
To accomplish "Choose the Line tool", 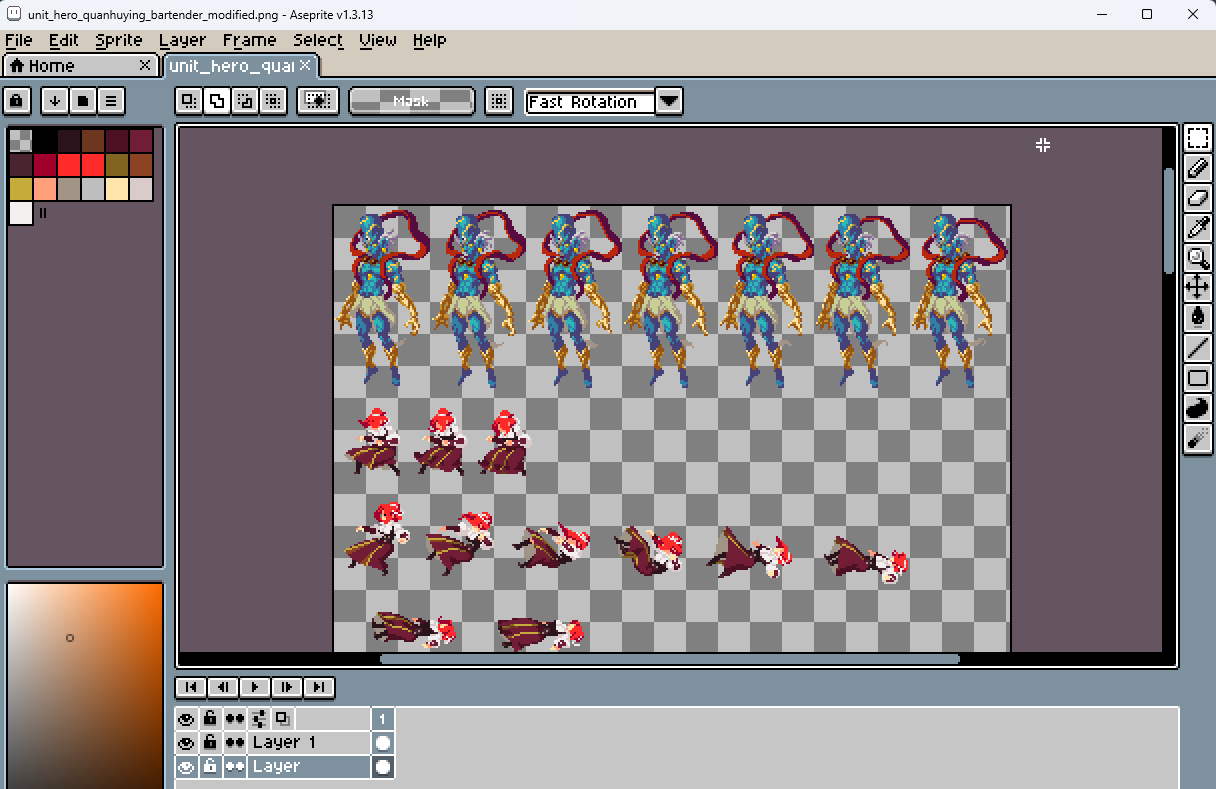I will (1197, 348).
